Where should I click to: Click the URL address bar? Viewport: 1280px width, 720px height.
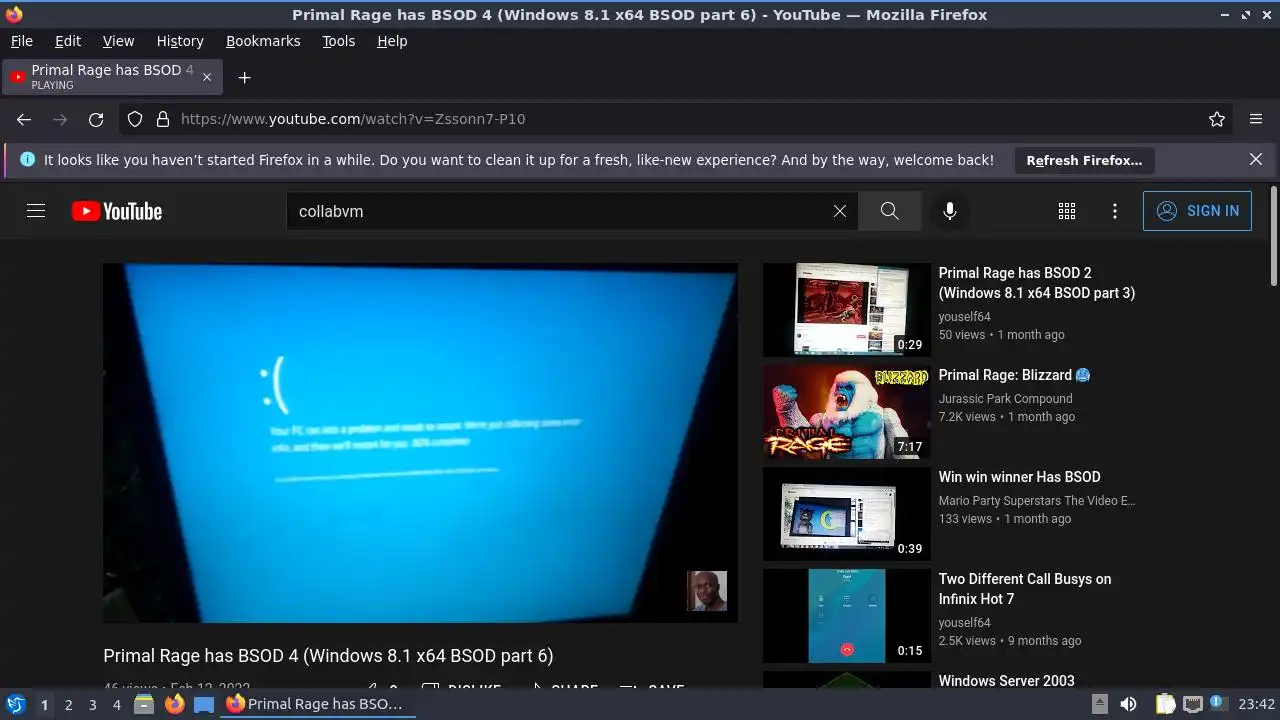[x=676, y=119]
